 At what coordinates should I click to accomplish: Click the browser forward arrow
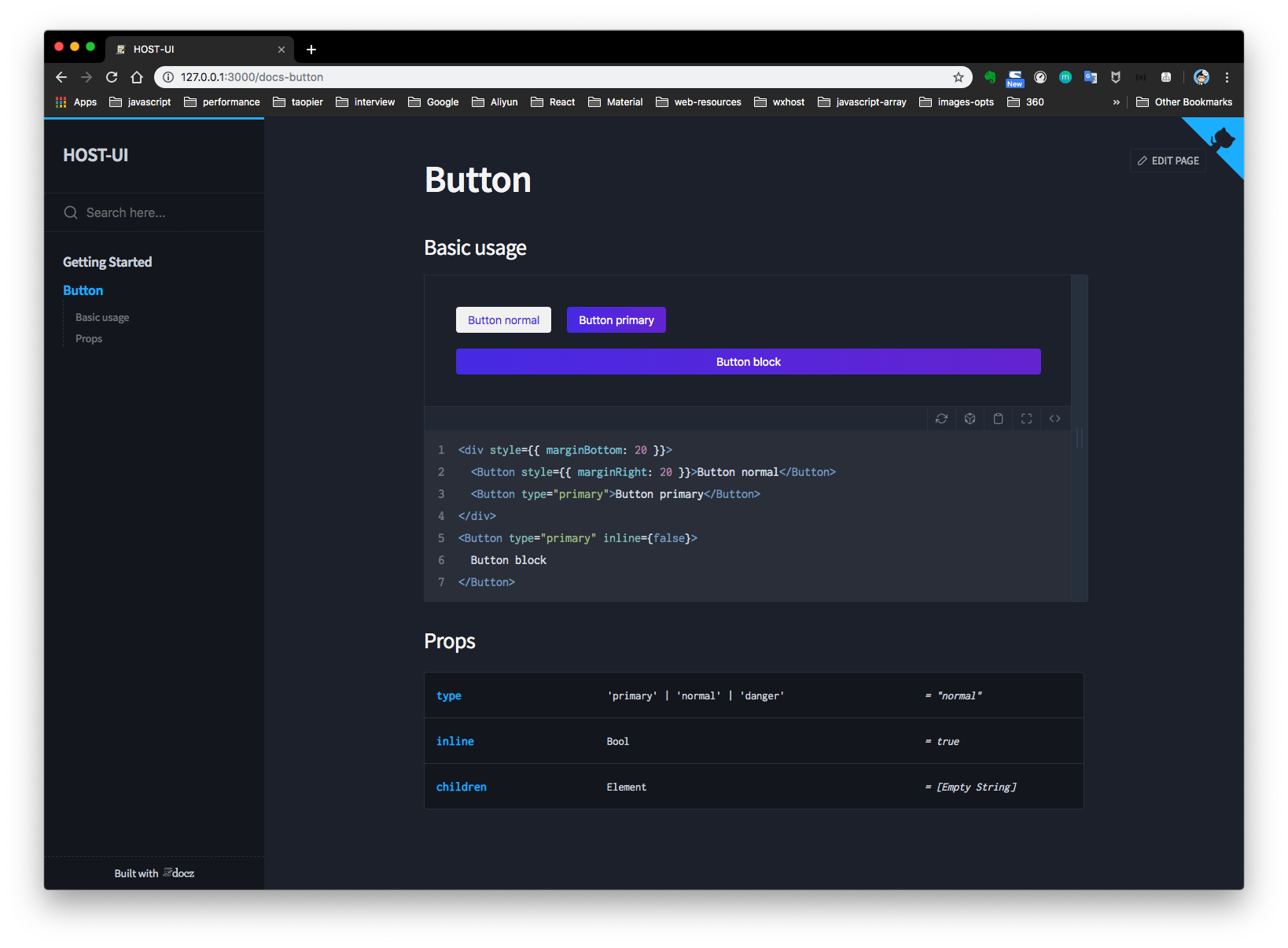click(86, 77)
